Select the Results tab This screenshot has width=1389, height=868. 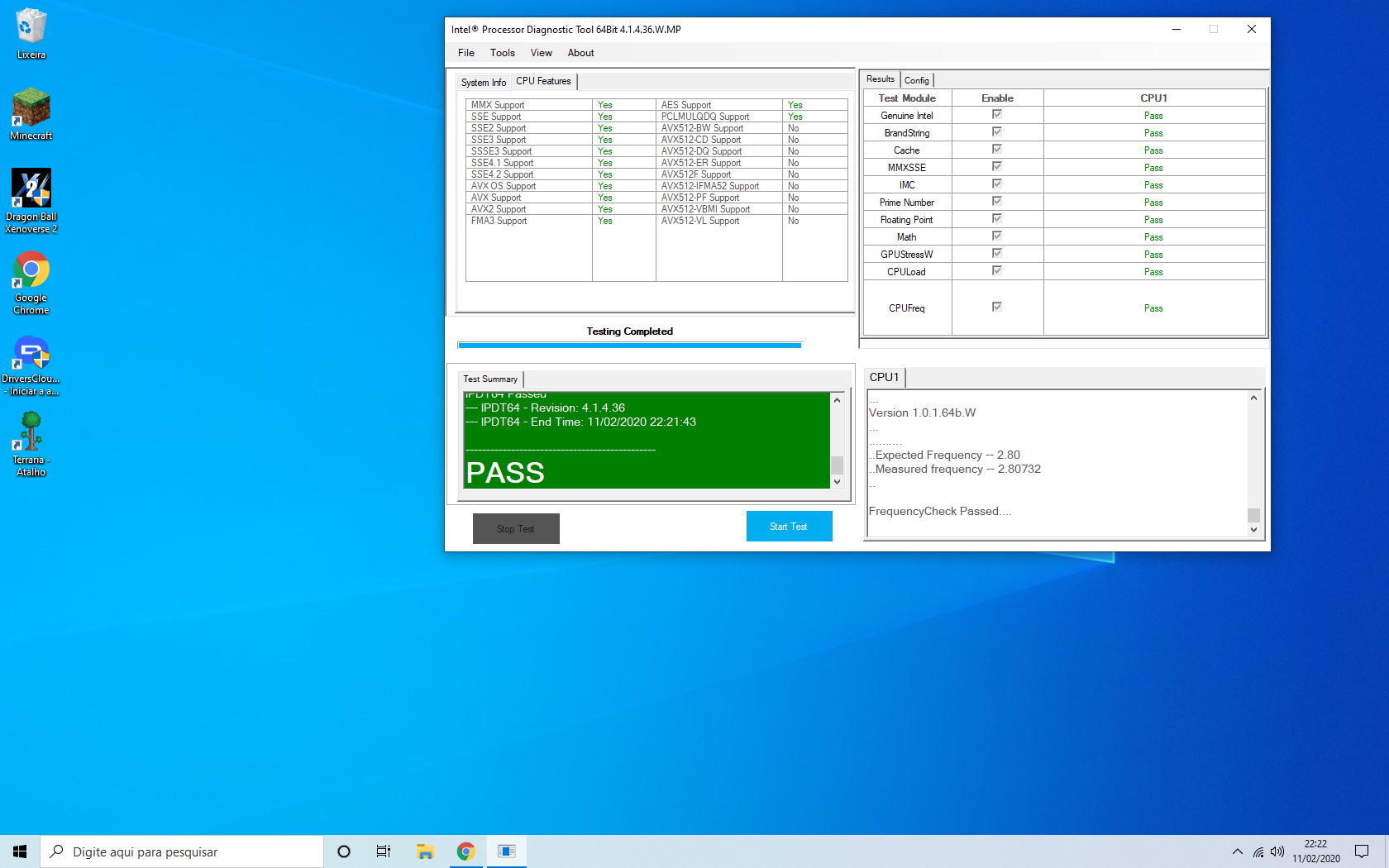(881, 79)
